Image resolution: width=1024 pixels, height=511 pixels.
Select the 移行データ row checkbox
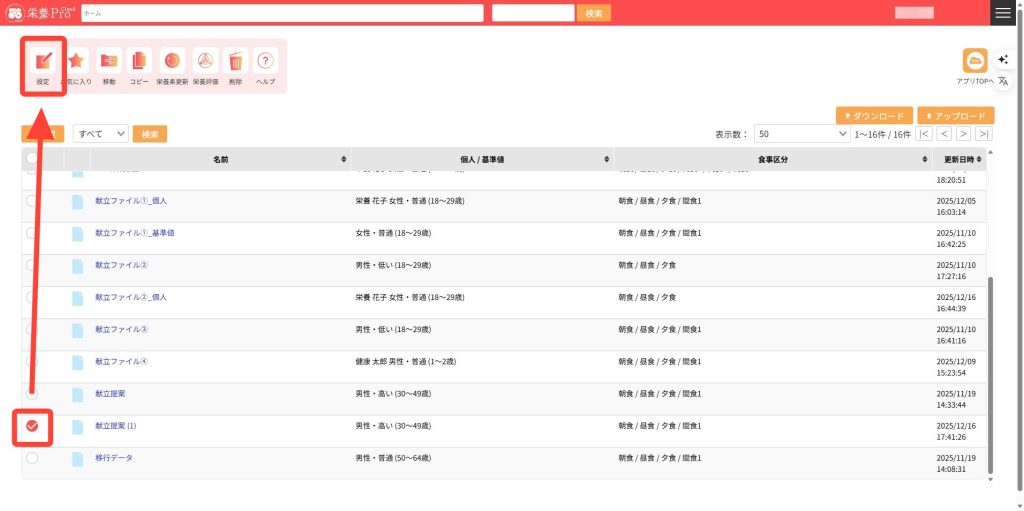(x=32, y=458)
